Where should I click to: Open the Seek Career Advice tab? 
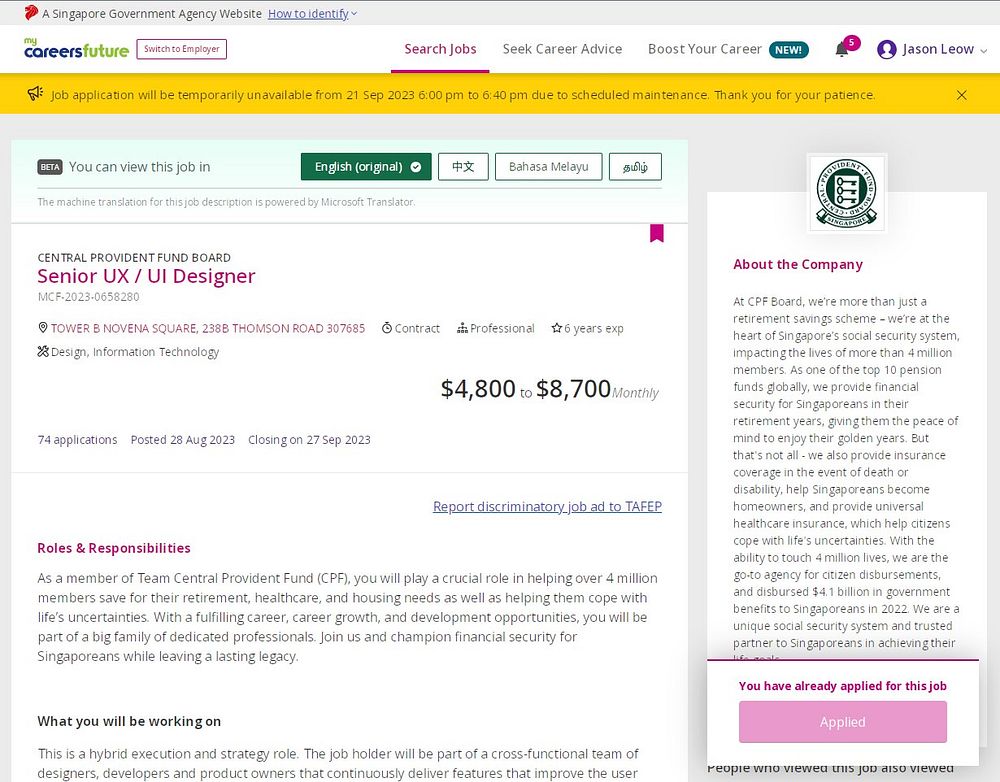coord(562,49)
